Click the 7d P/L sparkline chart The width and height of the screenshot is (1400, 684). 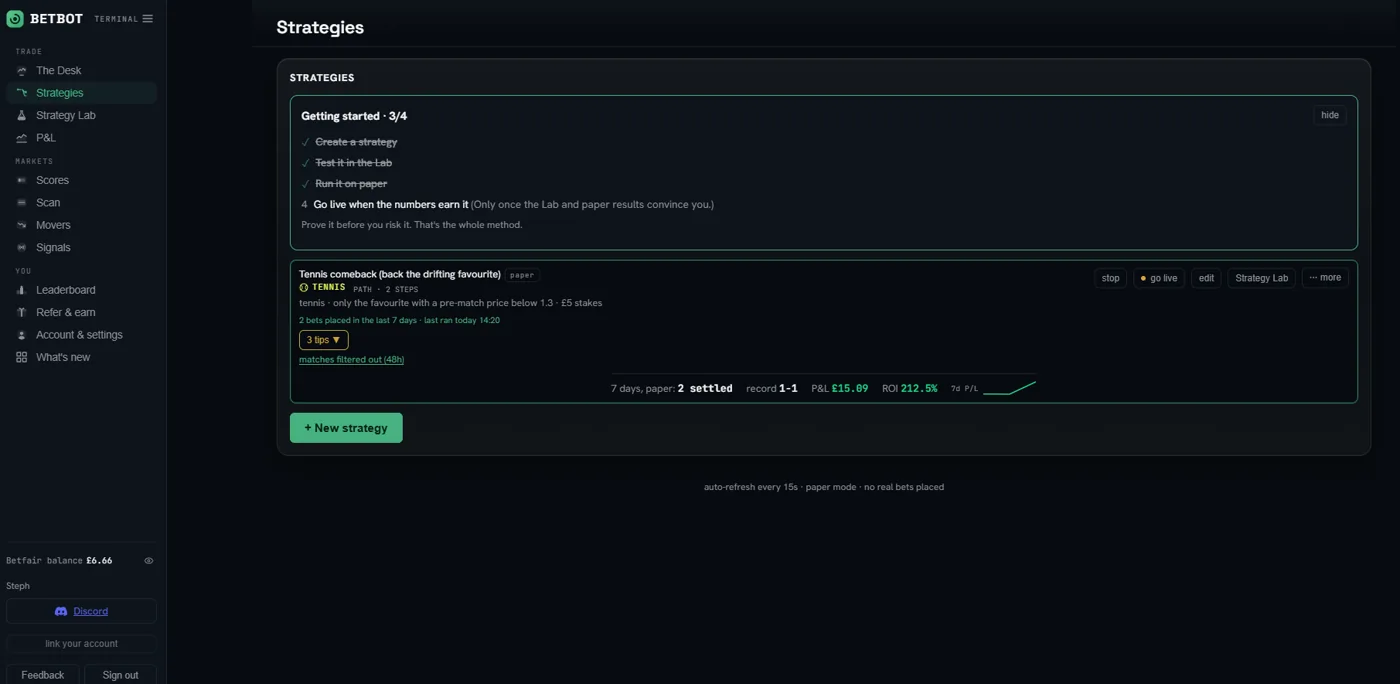(1009, 388)
